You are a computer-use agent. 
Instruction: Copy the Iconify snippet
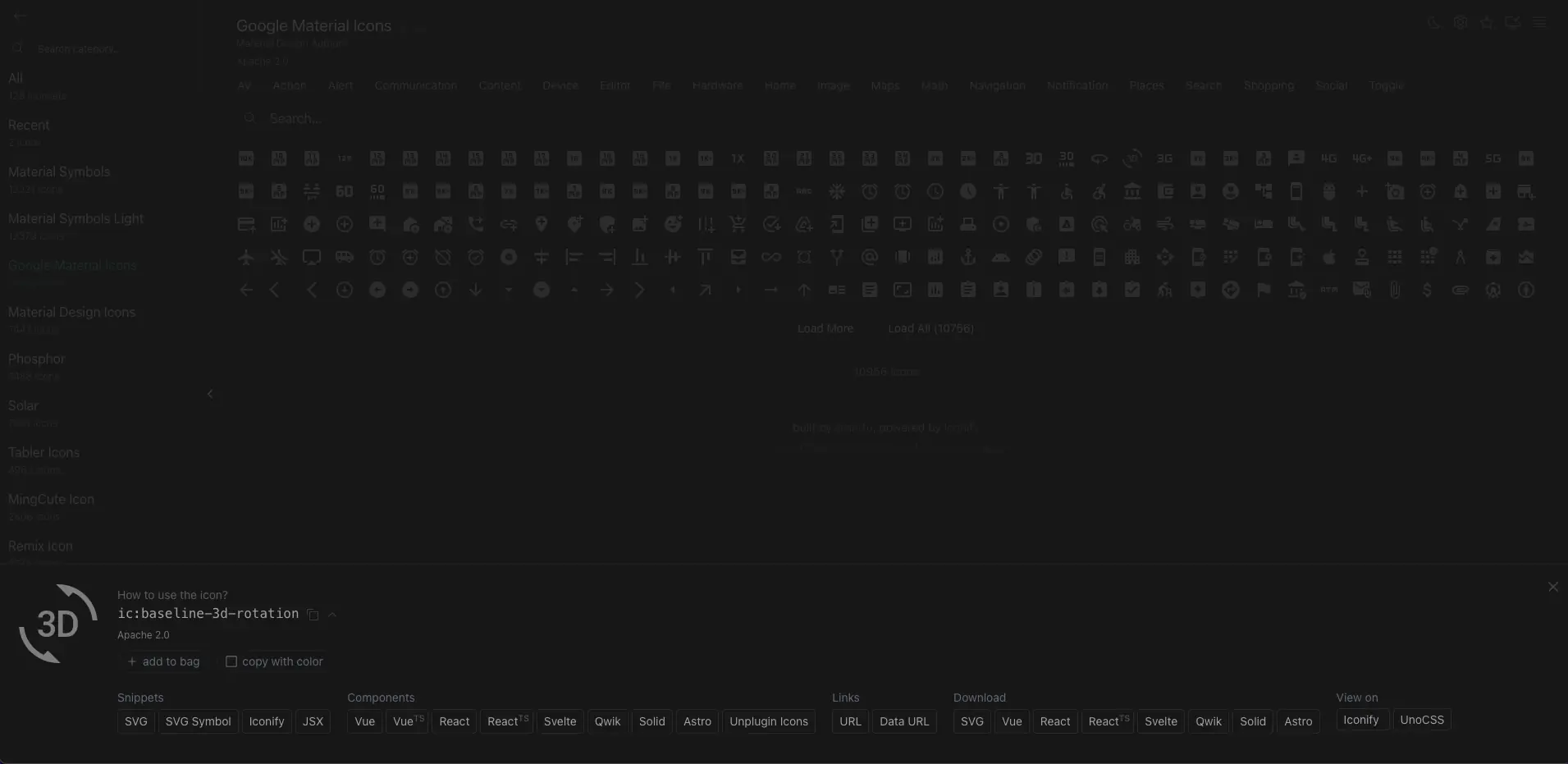267,721
